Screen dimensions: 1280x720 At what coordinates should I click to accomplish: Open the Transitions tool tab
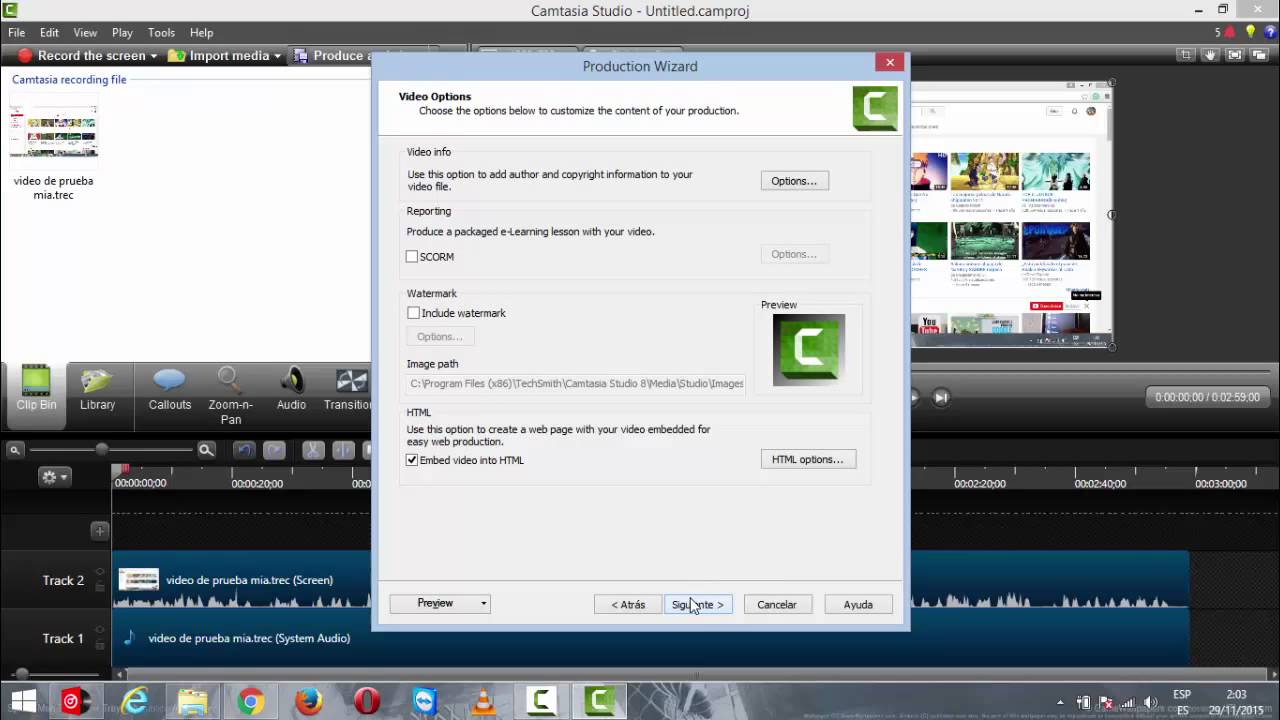point(348,390)
